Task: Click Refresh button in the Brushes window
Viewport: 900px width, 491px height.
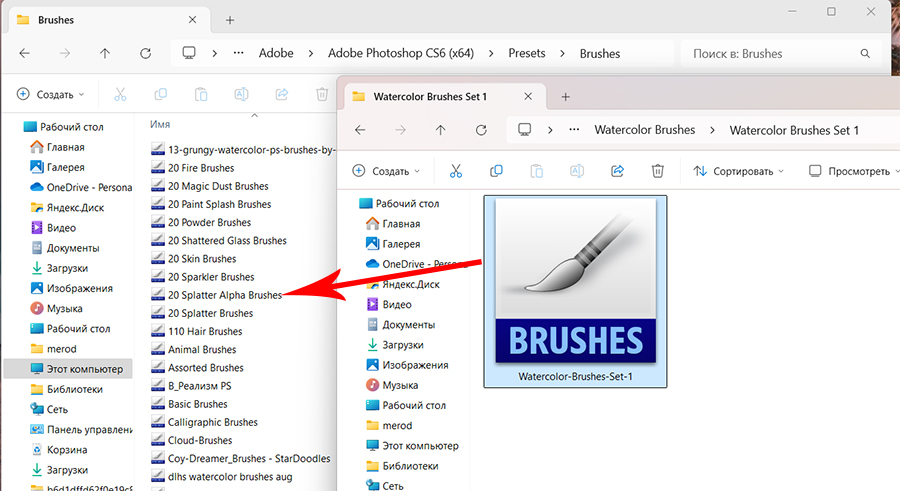Action: point(146,54)
